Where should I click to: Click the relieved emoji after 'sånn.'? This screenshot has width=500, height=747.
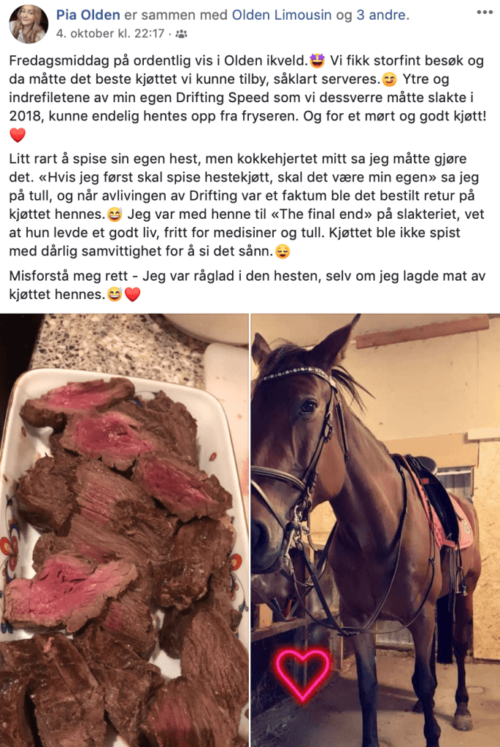coord(282,252)
